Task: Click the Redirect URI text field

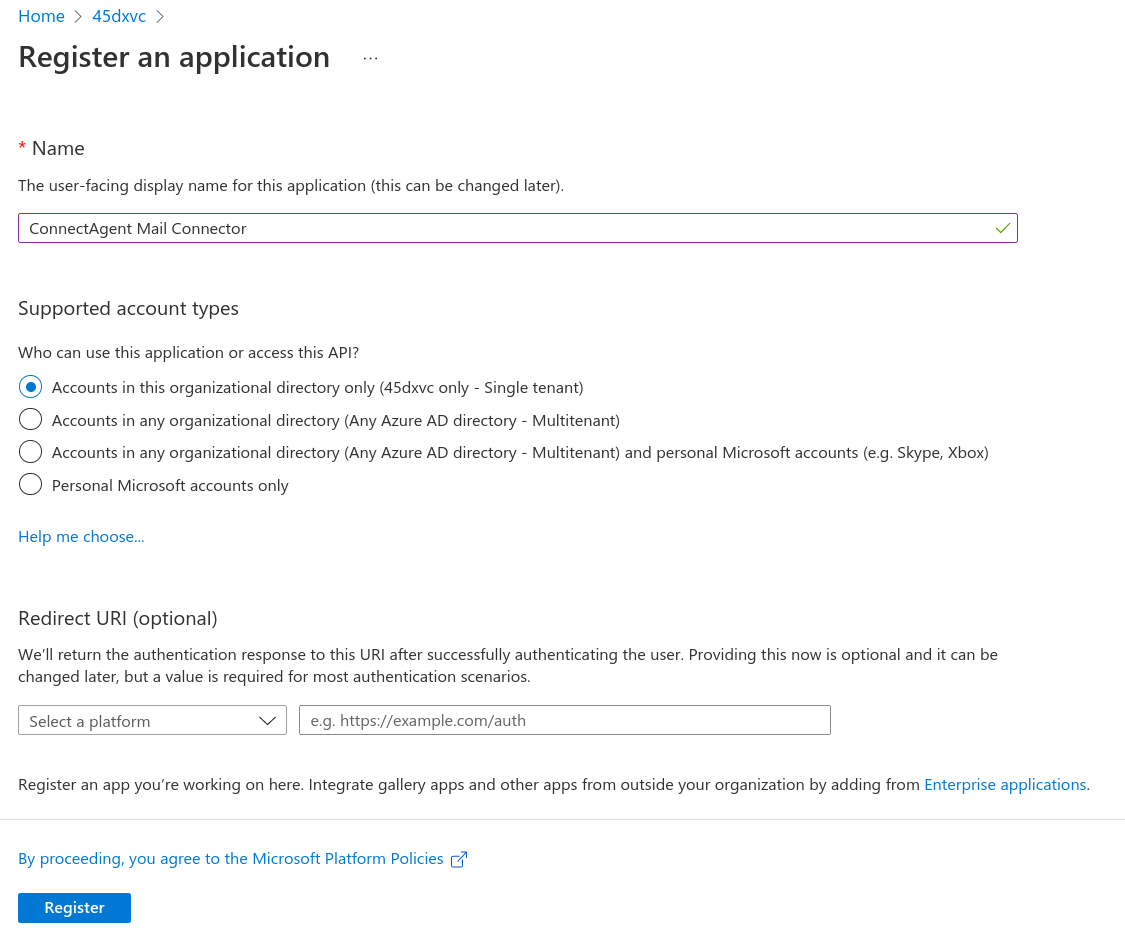Action: coord(565,720)
